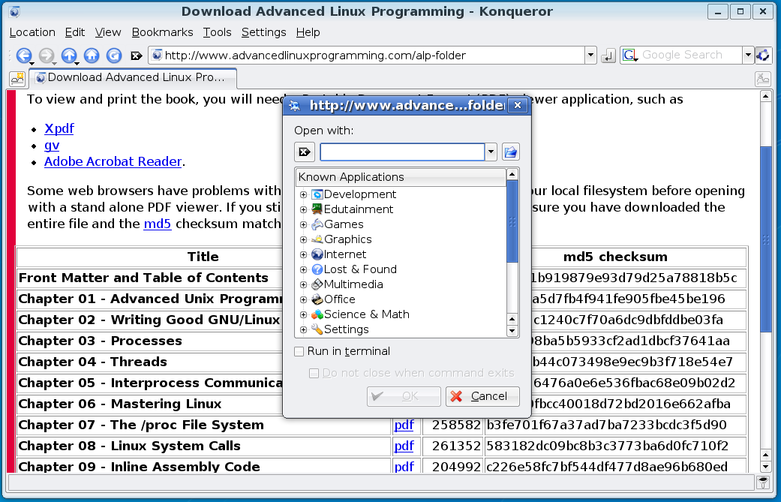This screenshot has height=502, width=781.
Task: Click the Lost & Found question icon
Action: point(317,269)
